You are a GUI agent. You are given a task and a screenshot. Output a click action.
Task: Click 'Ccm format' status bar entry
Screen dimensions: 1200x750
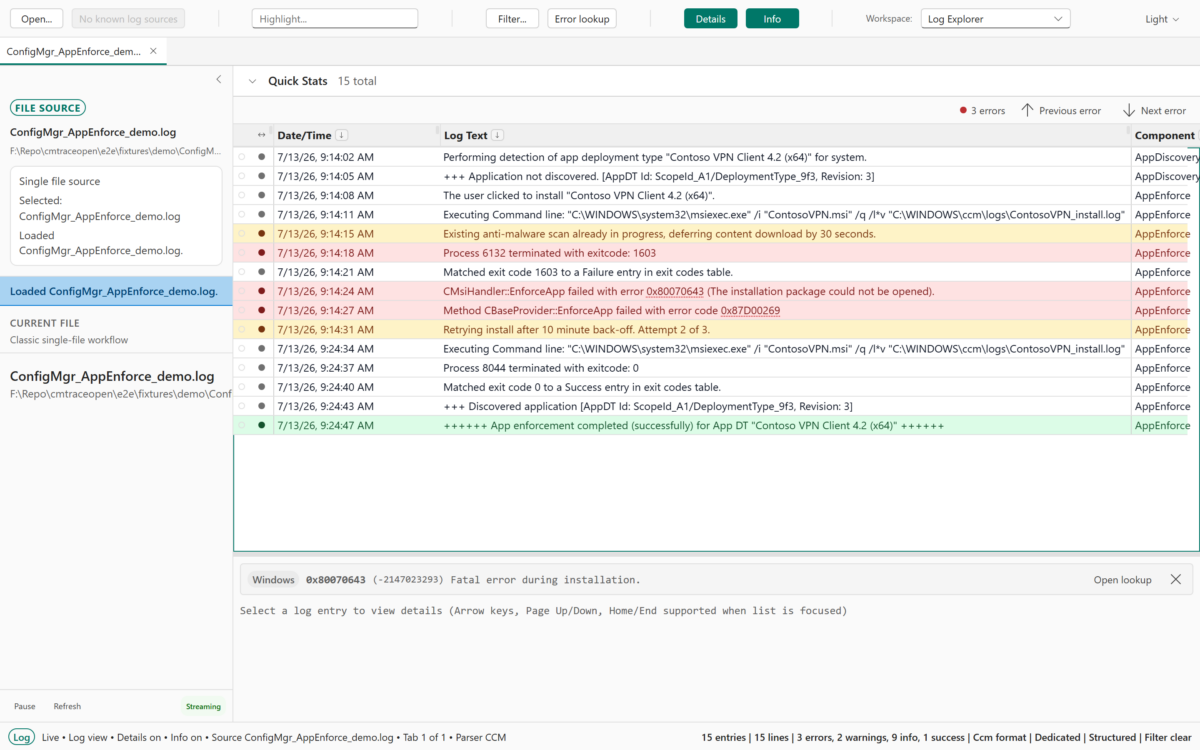pyautogui.click(x=999, y=737)
